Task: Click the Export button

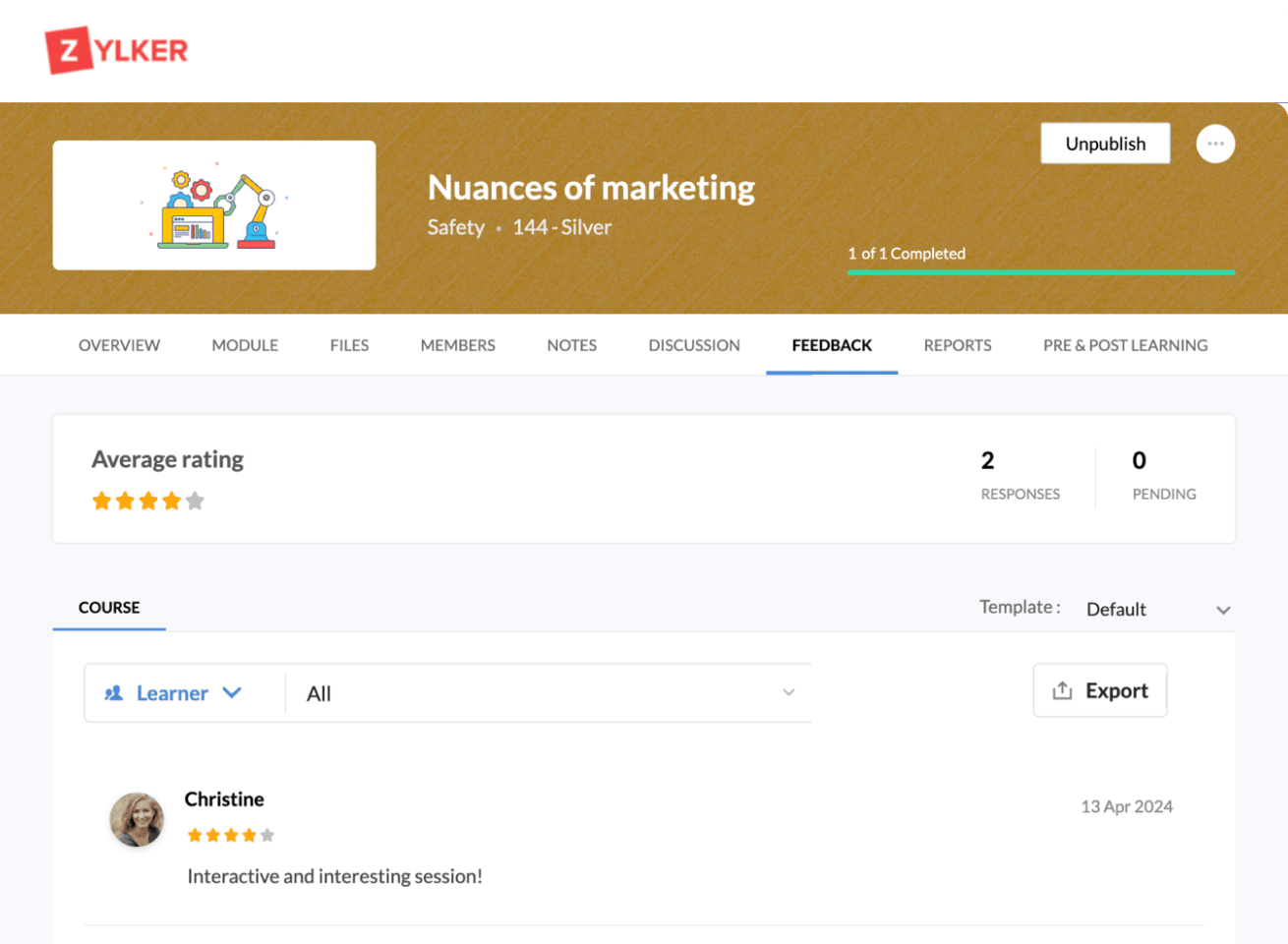Action: coord(1099,690)
